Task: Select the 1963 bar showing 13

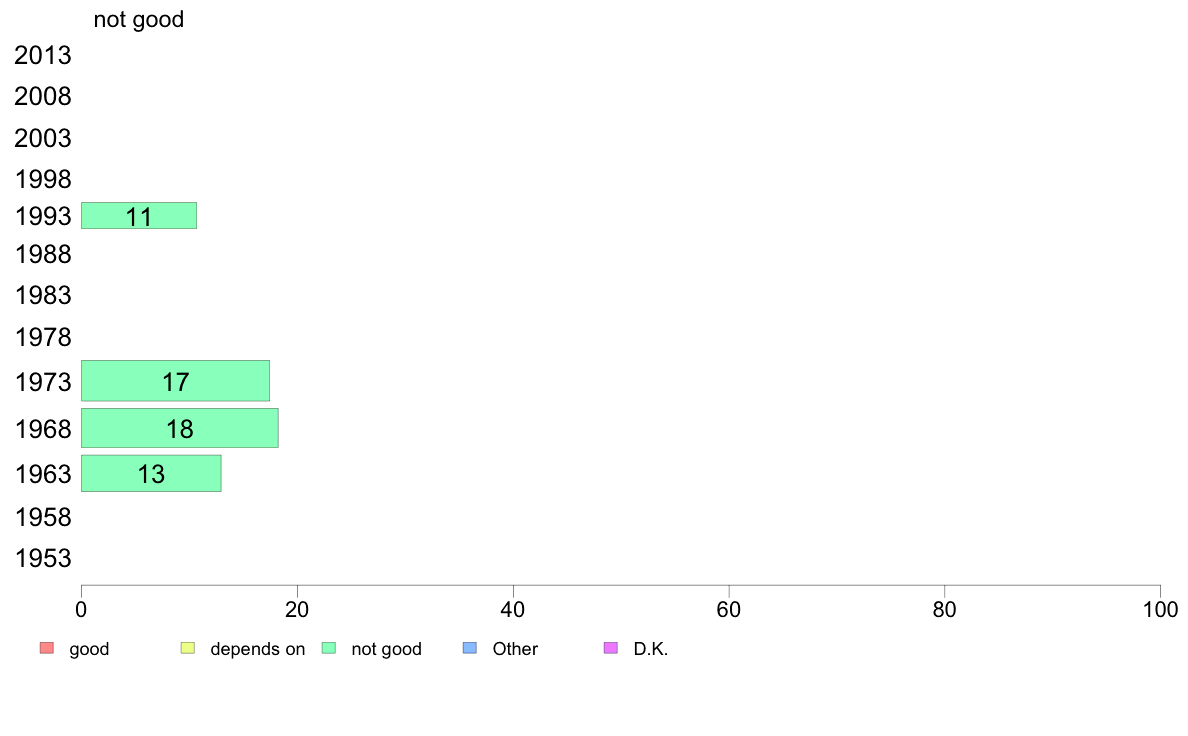Action: (x=151, y=474)
